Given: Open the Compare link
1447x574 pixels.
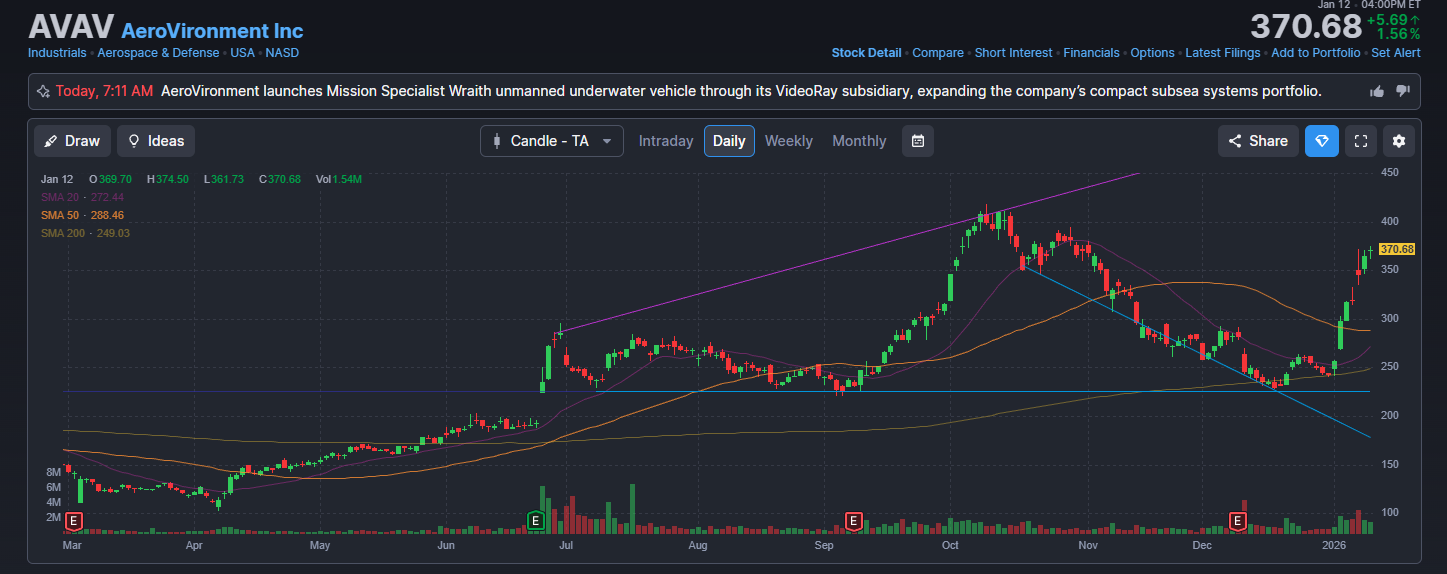Looking at the screenshot, I should tap(938, 53).
